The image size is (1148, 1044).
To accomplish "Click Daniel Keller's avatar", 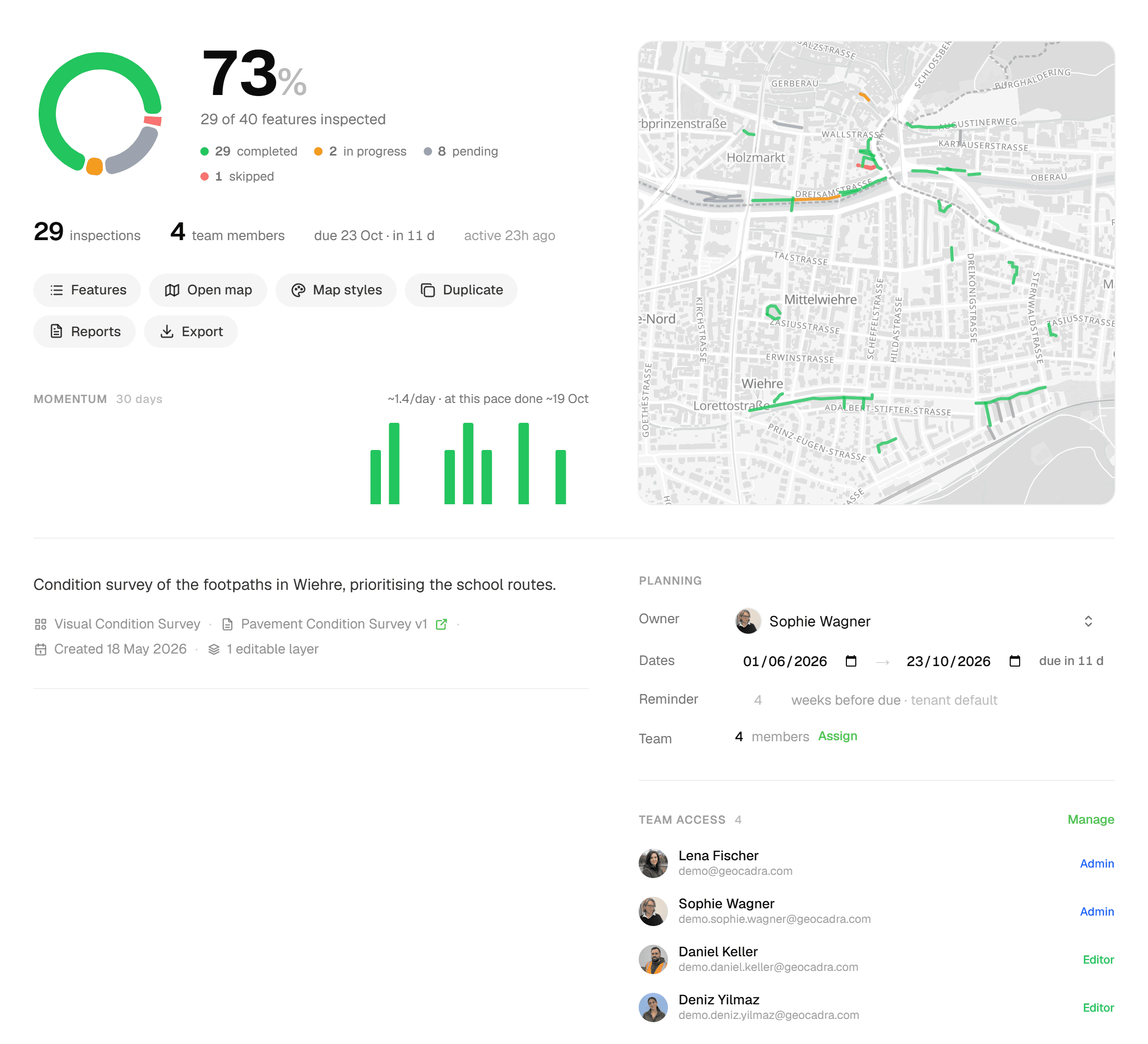I will tap(653, 960).
